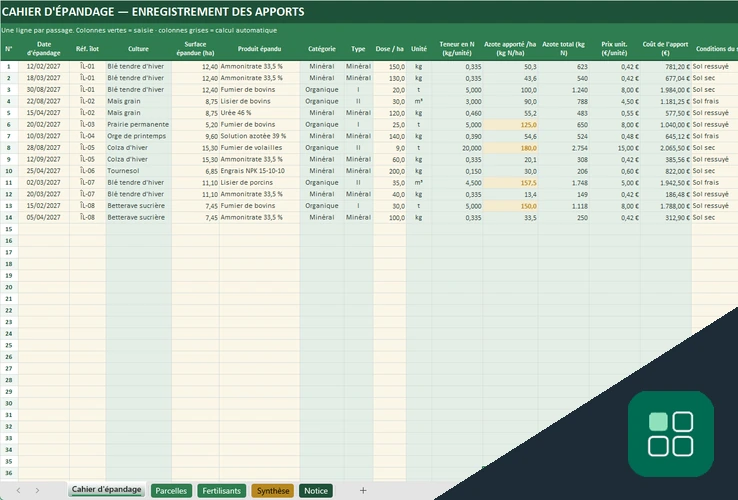Viewport: 738px width, 500px height.
Task: Select the Prairie permanente culture cell
Action: click(x=138, y=124)
